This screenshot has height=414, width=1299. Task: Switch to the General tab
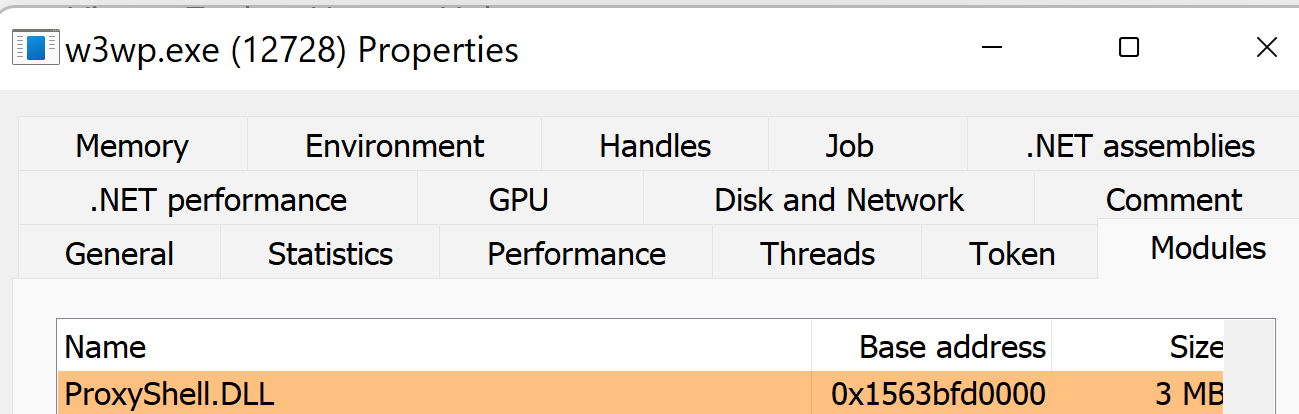tap(119, 254)
